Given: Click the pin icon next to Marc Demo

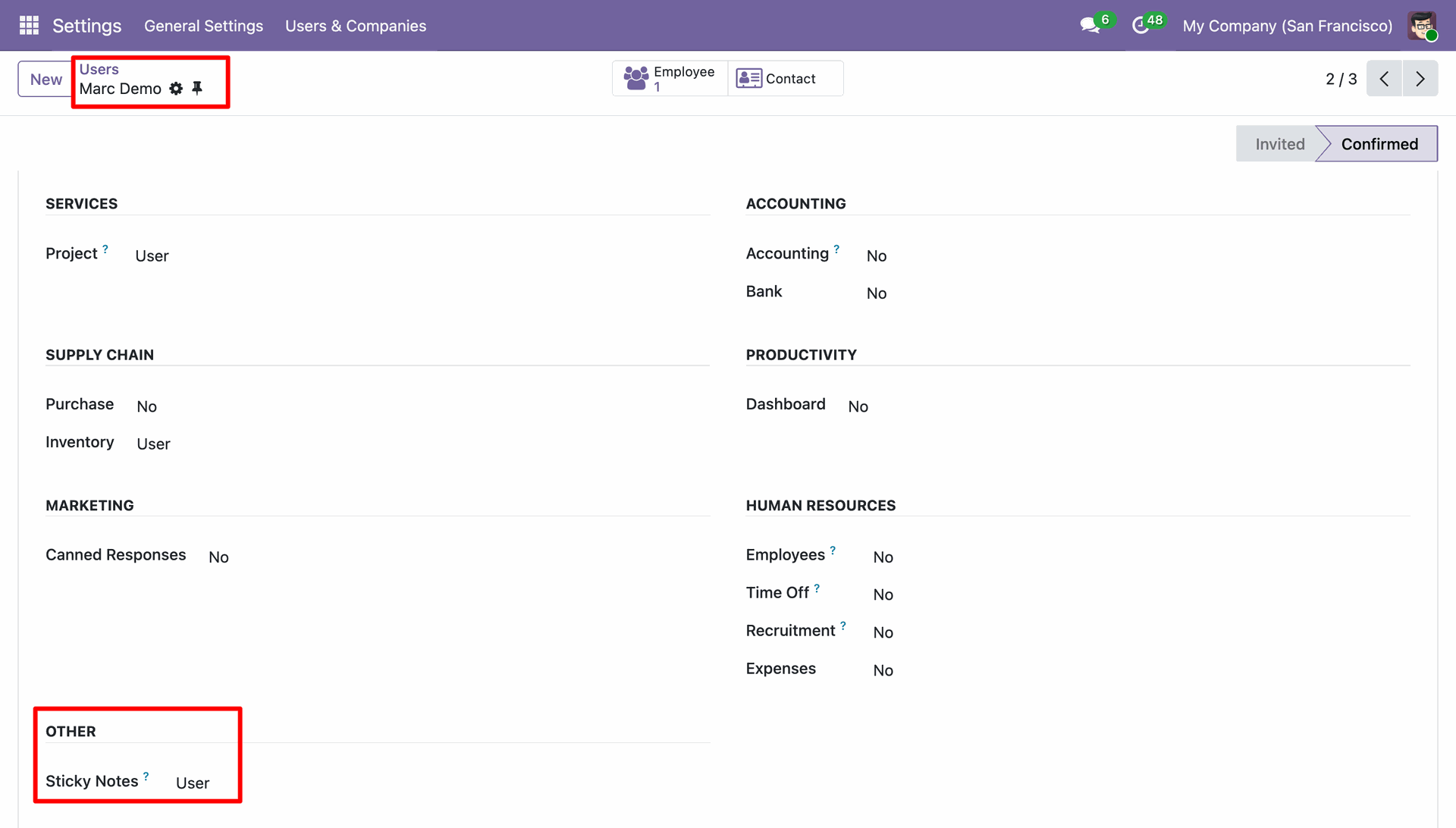Looking at the screenshot, I should [197, 89].
